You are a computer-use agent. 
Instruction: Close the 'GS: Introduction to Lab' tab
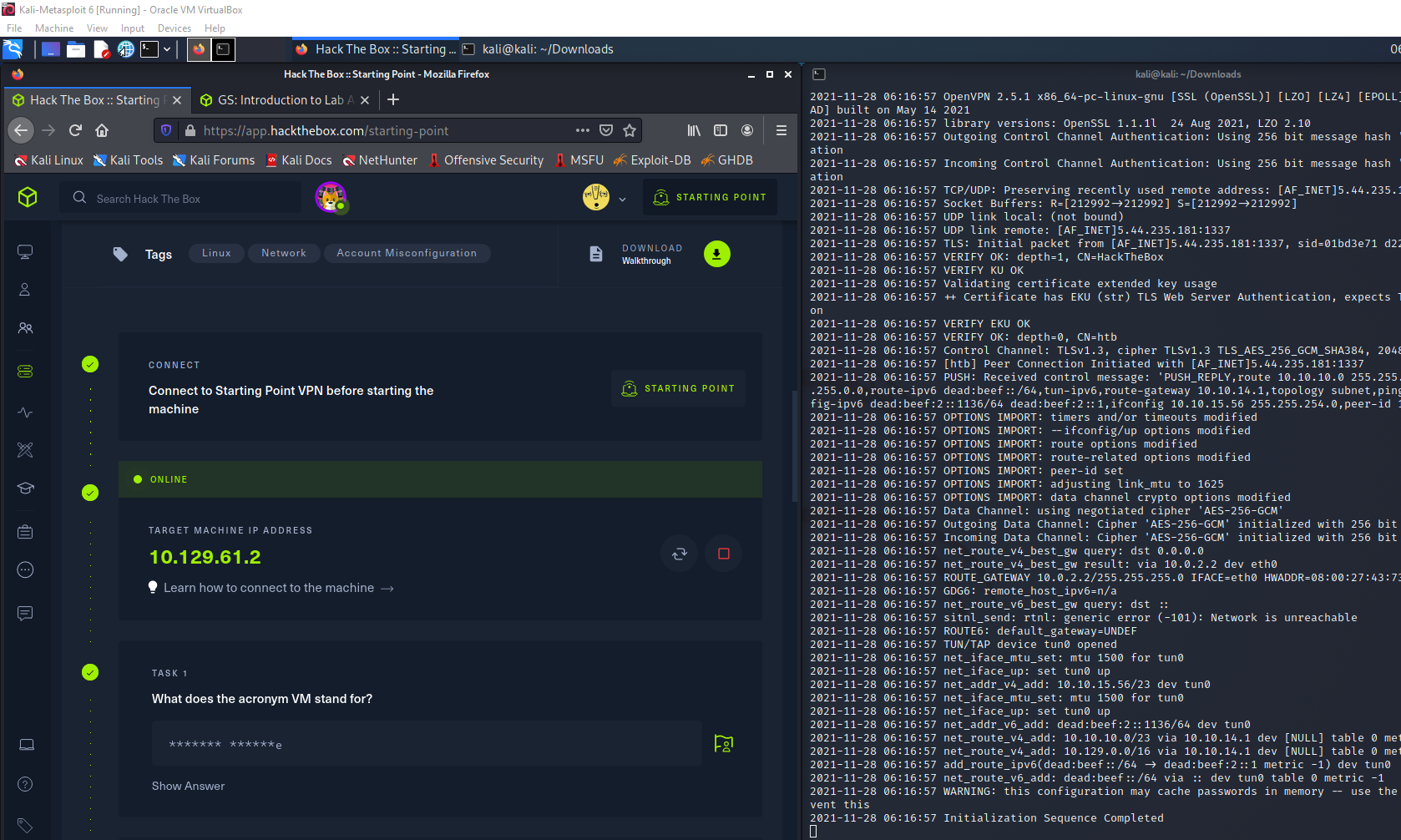click(x=365, y=100)
